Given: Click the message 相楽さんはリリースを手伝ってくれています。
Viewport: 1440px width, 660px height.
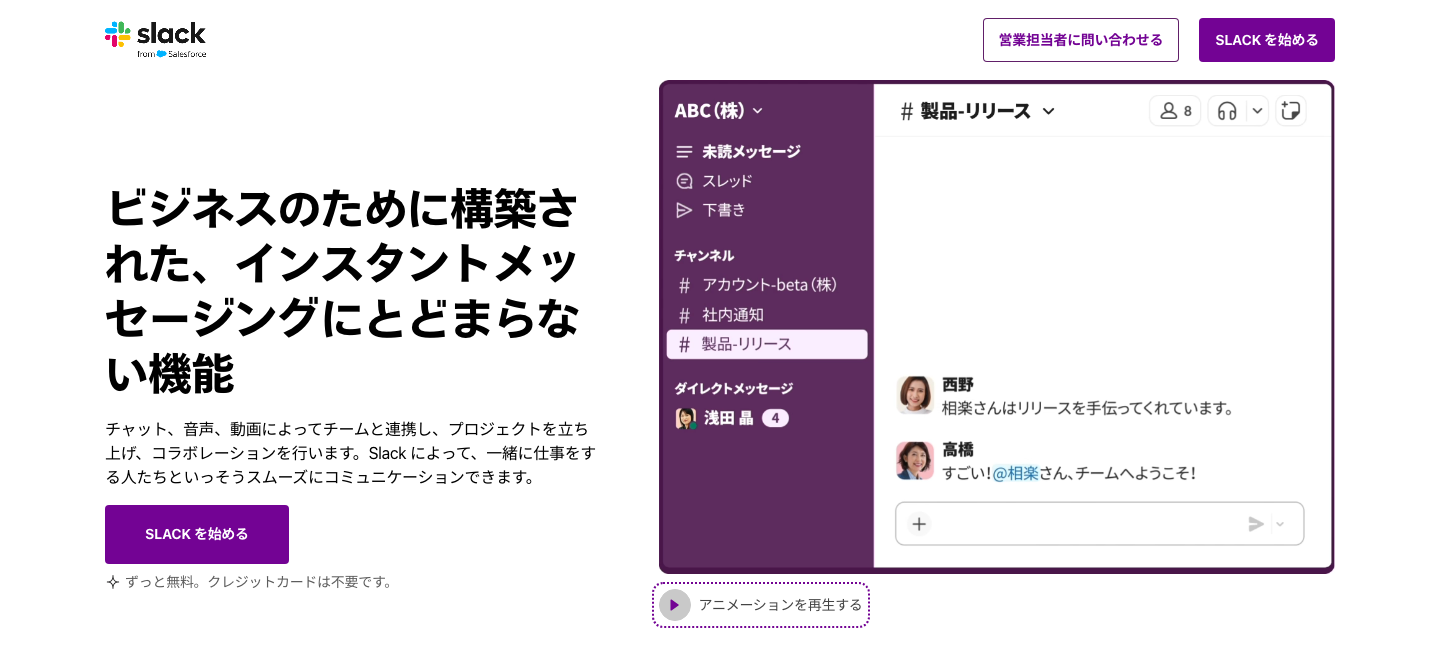Looking at the screenshot, I should point(1089,408).
